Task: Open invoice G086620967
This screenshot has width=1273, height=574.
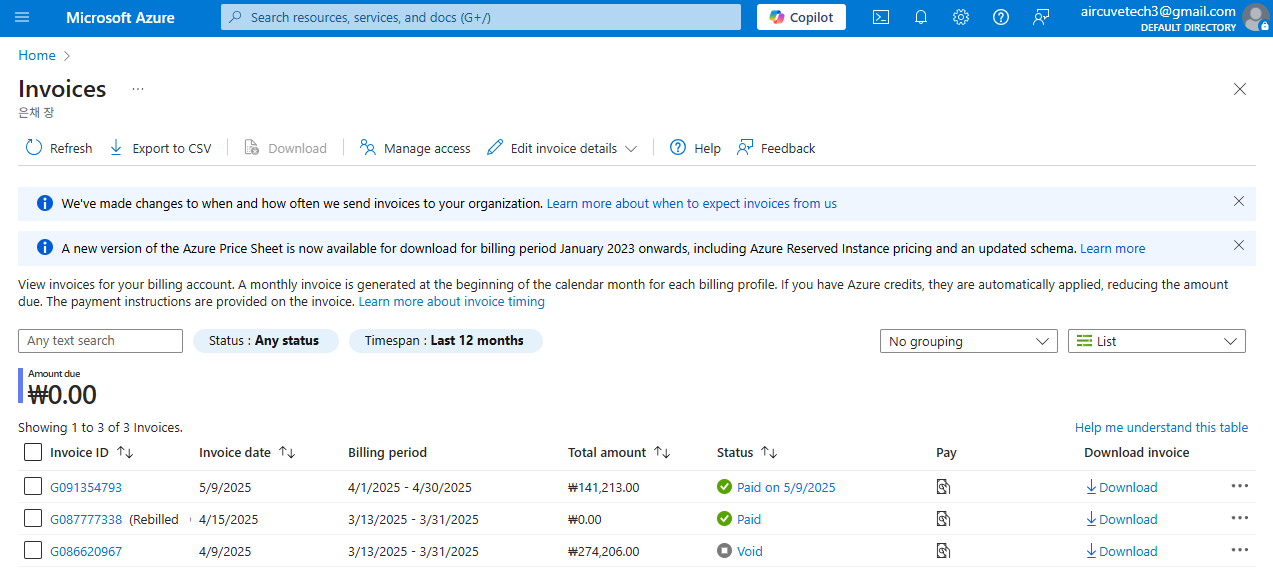Action: point(86,552)
